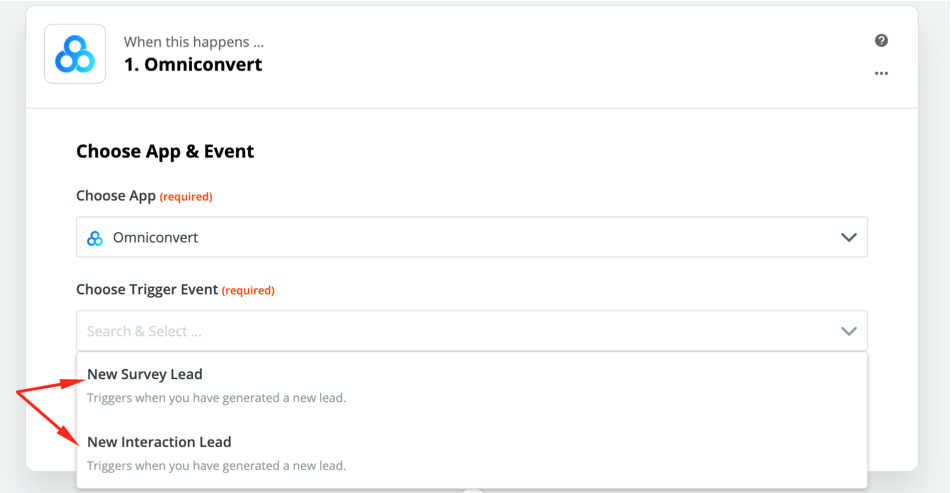The image size is (951, 493).
Task: Collapse the Choose Trigger Event dropdown arrow
Action: pyautogui.click(x=849, y=331)
